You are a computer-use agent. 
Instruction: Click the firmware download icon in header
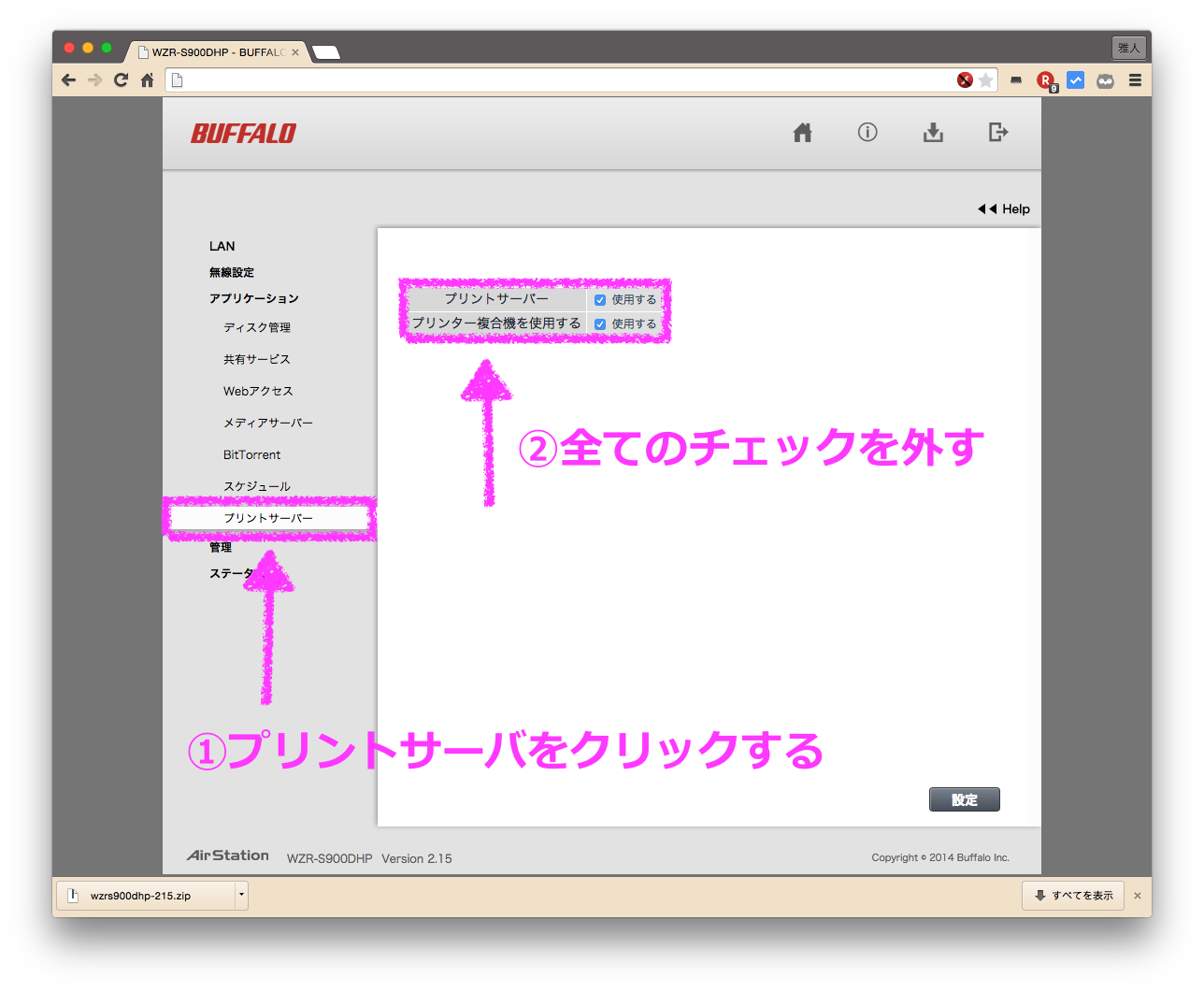coord(933,133)
